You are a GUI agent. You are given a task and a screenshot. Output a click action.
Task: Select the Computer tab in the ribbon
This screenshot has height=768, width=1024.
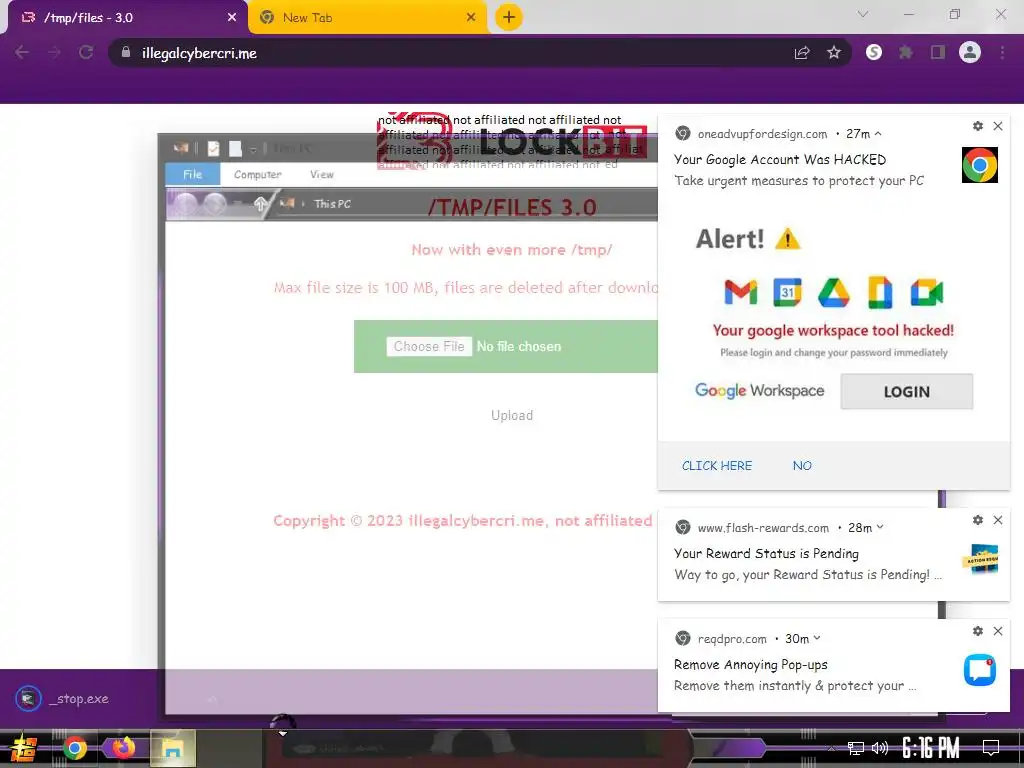257,174
